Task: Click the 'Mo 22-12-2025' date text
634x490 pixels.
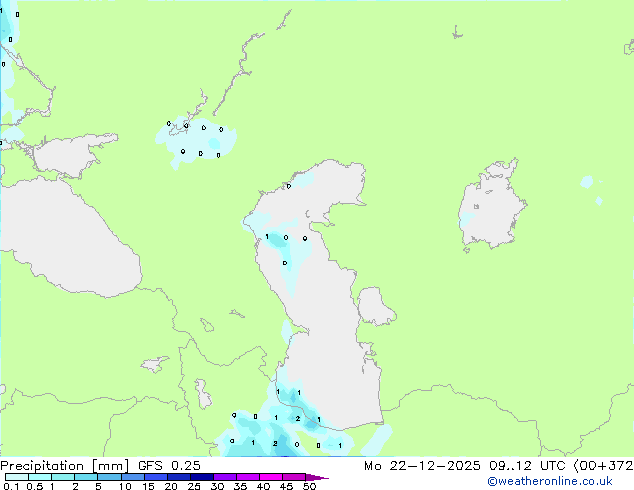Action: 422,466
